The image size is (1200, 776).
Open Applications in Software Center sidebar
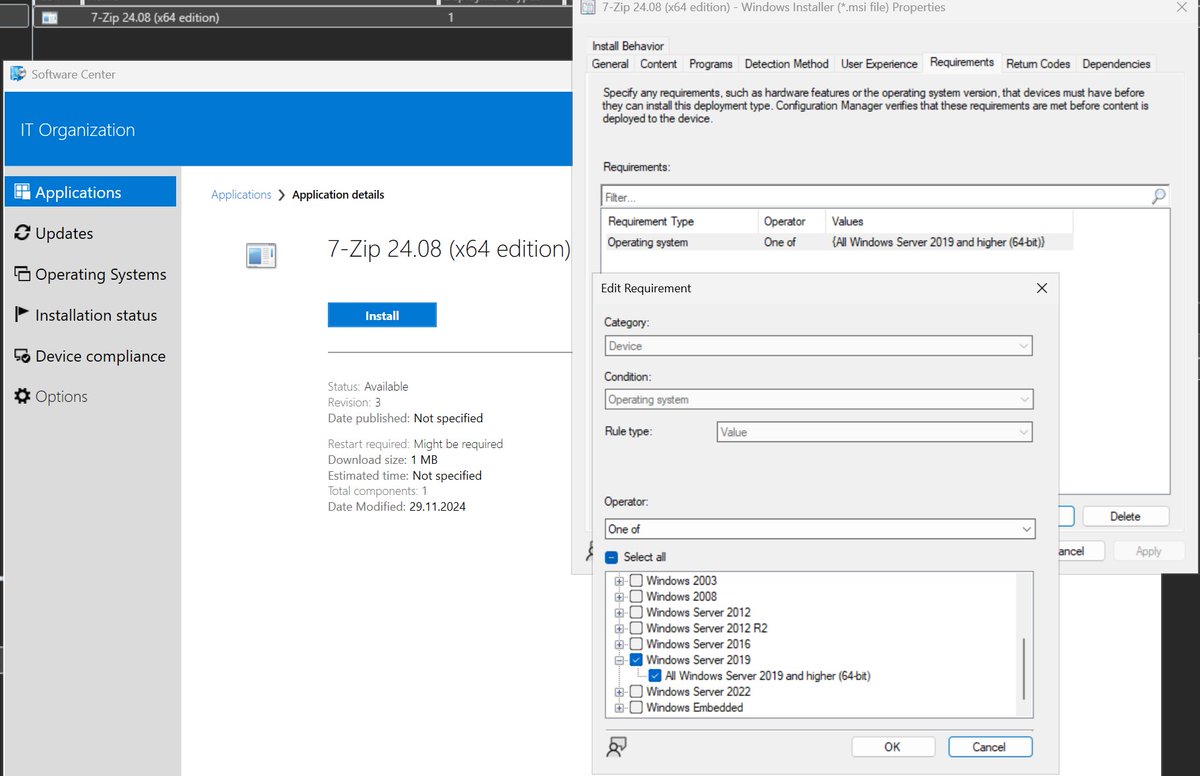click(90, 192)
